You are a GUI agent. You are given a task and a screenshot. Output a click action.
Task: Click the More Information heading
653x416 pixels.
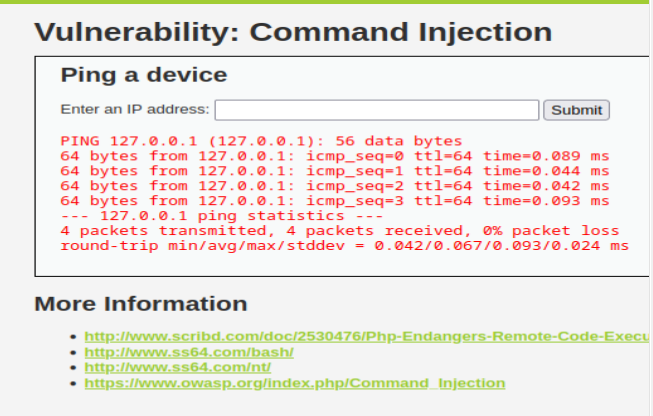click(141, 304)
